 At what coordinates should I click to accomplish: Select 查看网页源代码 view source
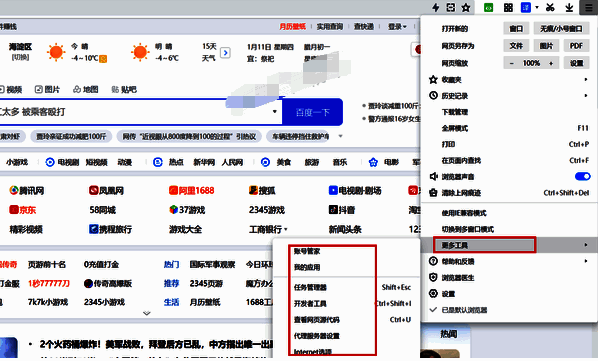347,320
